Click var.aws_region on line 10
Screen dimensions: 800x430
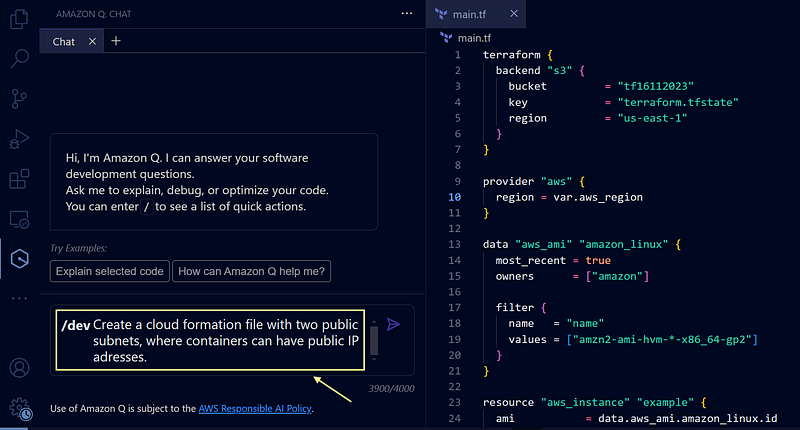[598, 197]
